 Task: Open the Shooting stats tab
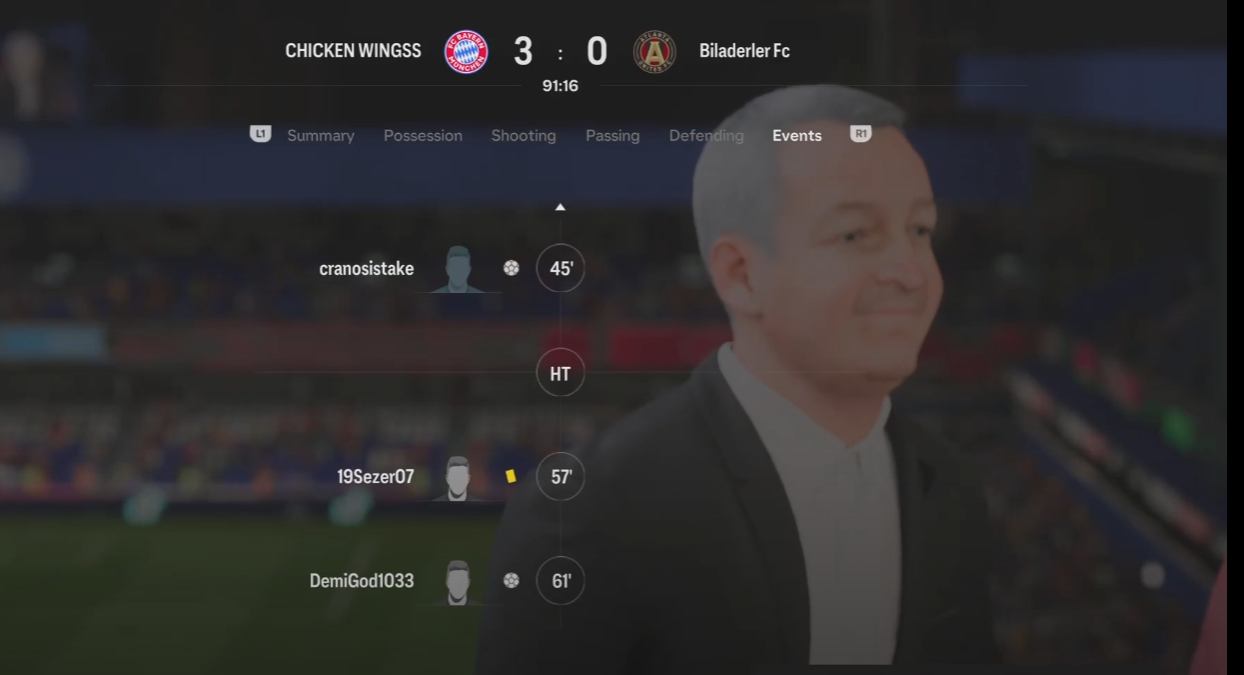(x=523, y=135)
